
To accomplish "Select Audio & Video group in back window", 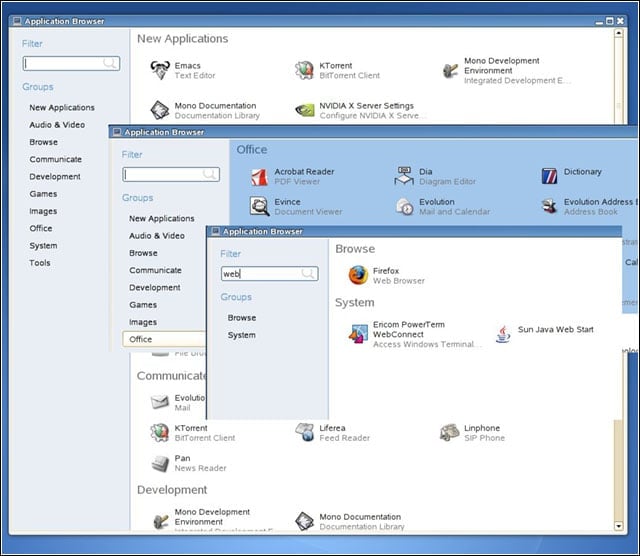I will click(57, 125).
